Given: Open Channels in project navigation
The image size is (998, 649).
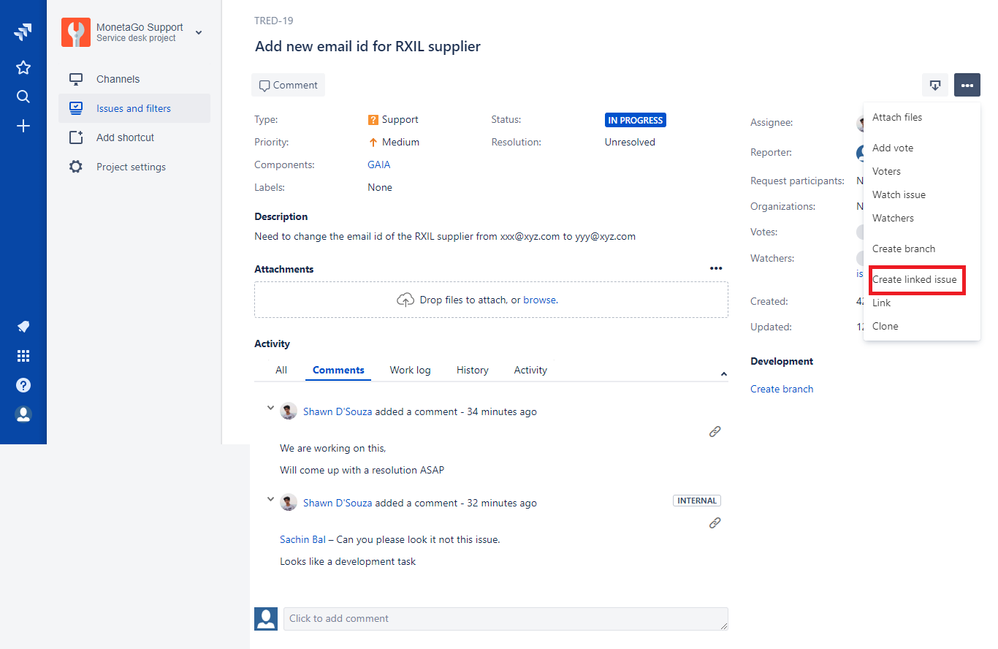Looking at the screenshot, I should click(x=118, y=79).
